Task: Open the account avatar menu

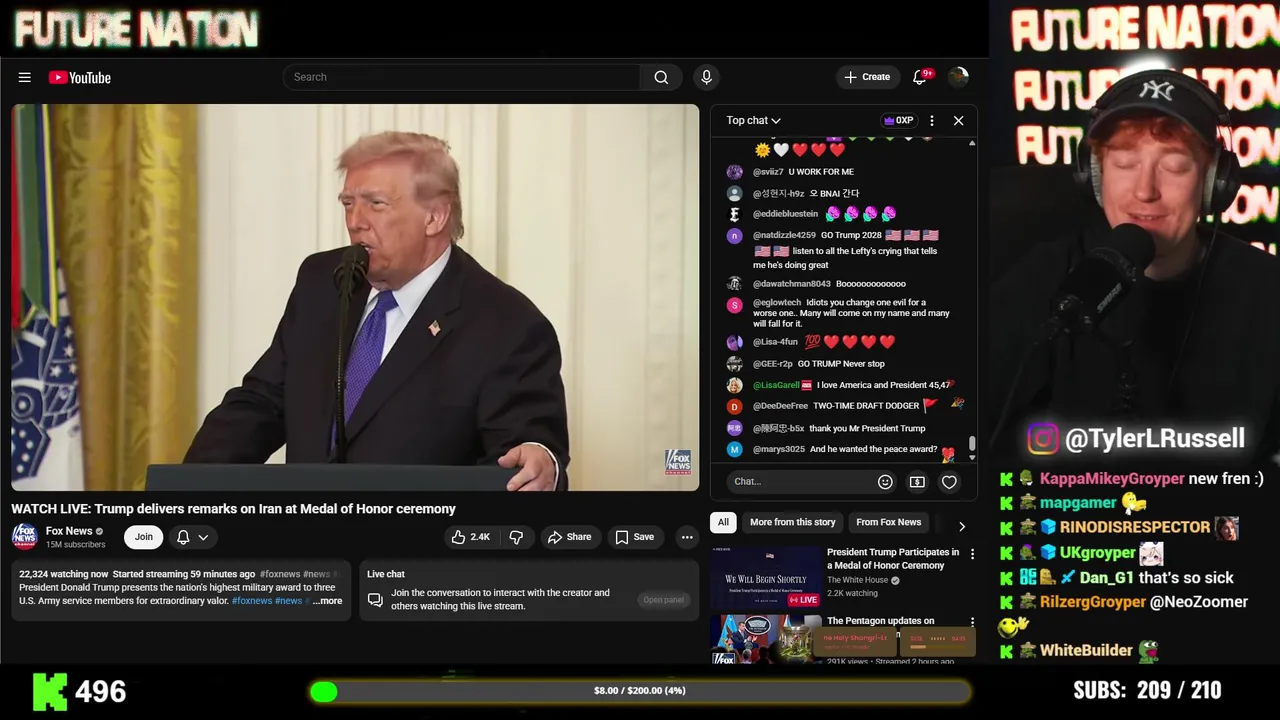Action: pos(958,77)
